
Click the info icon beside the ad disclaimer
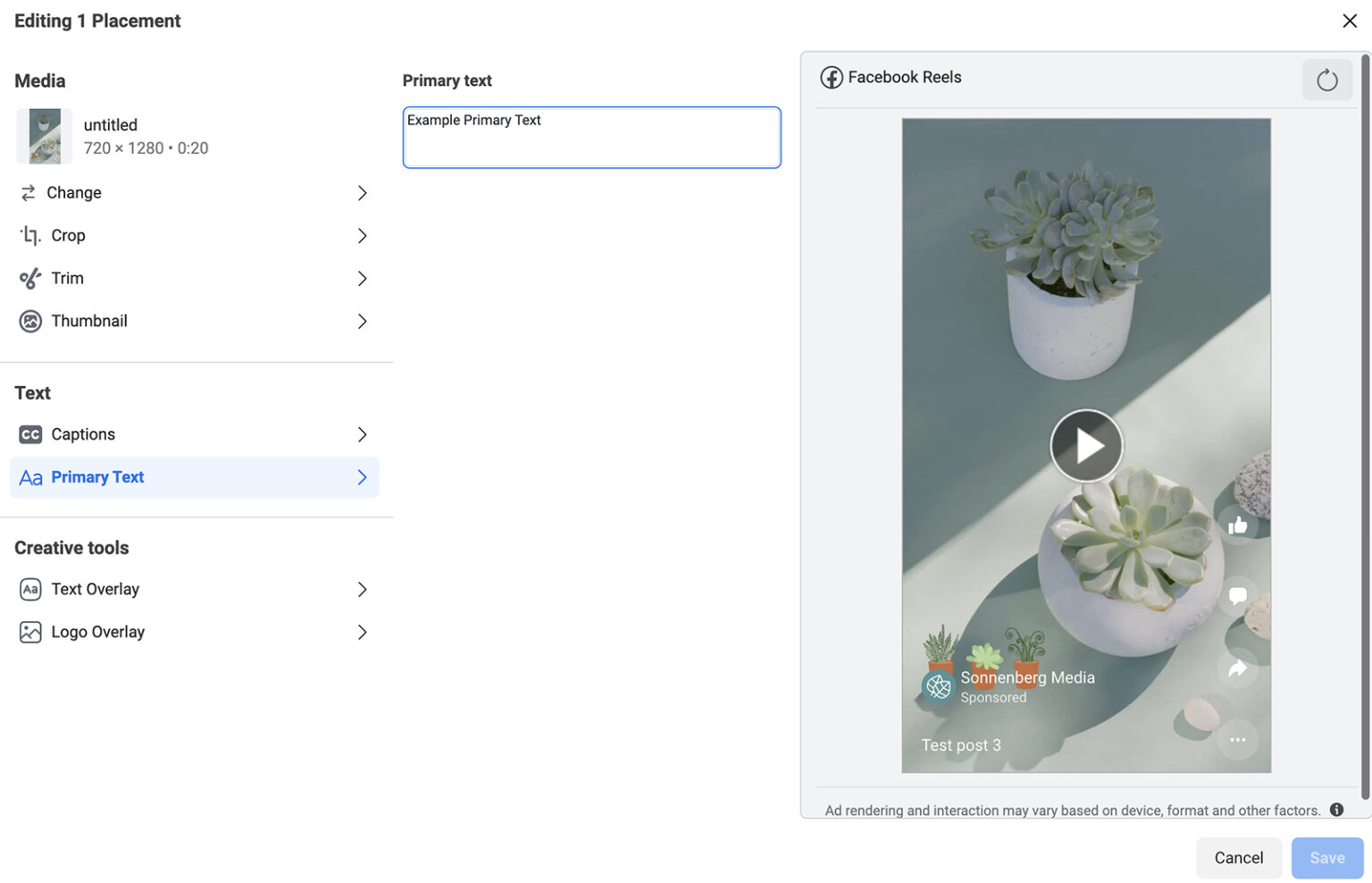(1336, 809)
